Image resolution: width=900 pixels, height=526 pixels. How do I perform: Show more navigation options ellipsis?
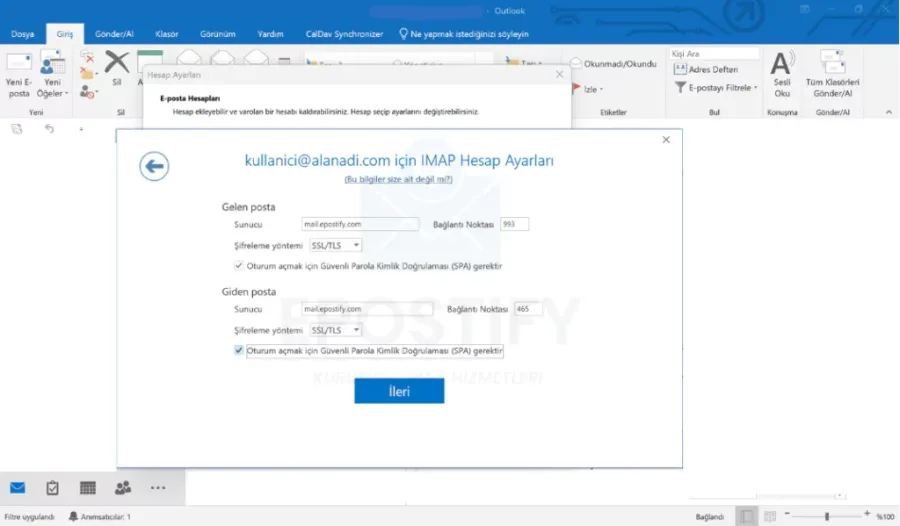click(158, 488)
